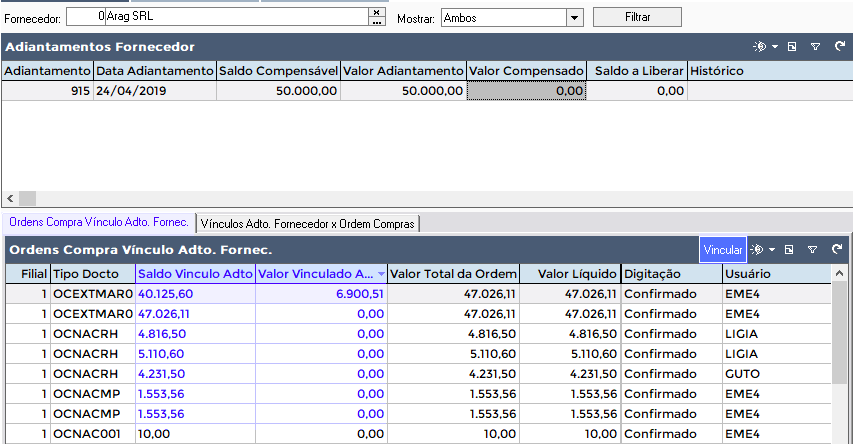Viewport: 853px width, 445px height.
Task: Click Saldo Vinculo value 40.125,60
Action: (x=195, y=294)
